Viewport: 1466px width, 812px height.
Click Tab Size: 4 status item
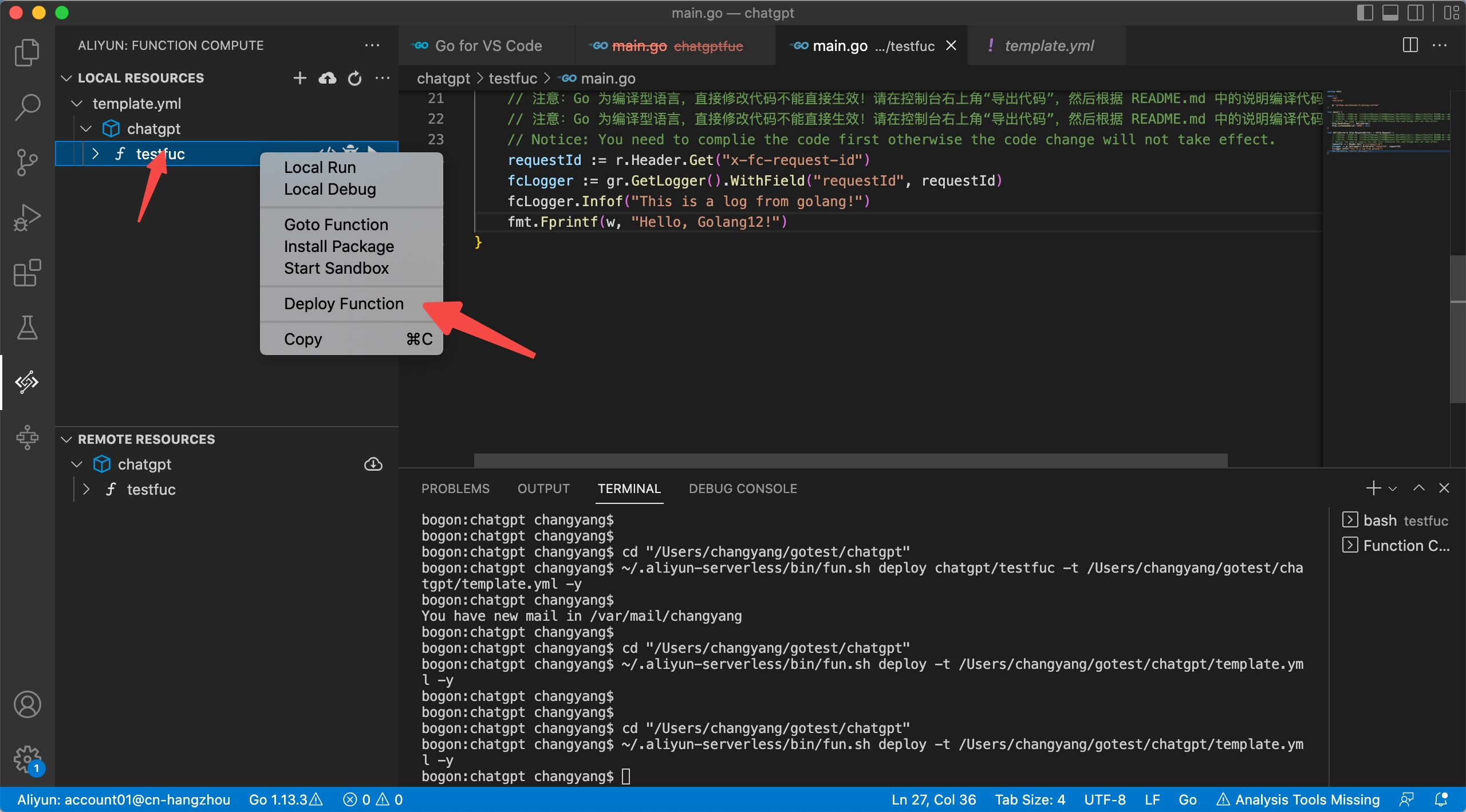pos(1030,799)
